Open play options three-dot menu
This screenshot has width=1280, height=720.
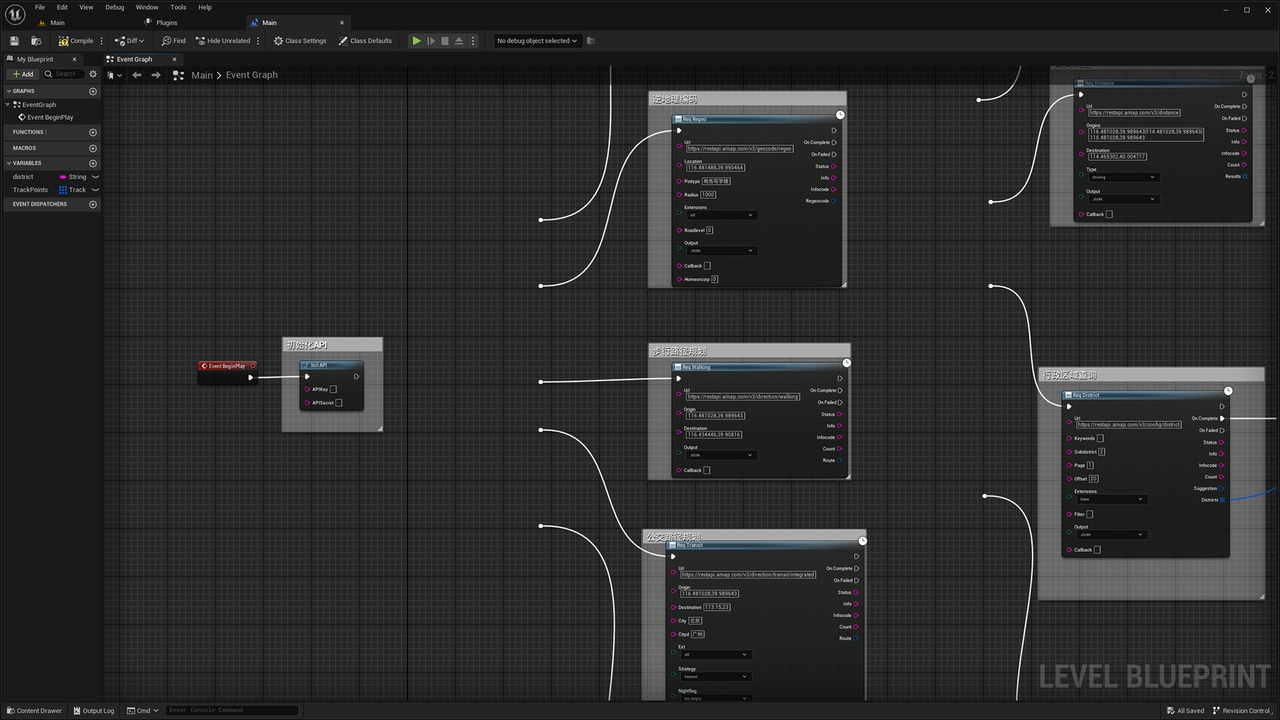click(473, 41)
